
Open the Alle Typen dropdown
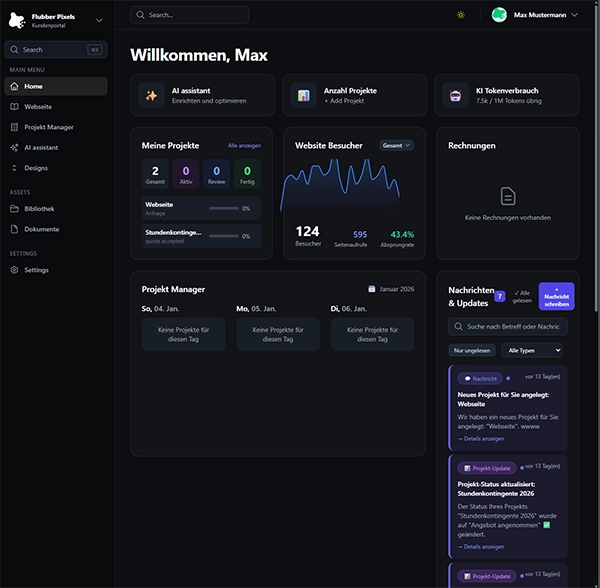[x=531, y=351]
